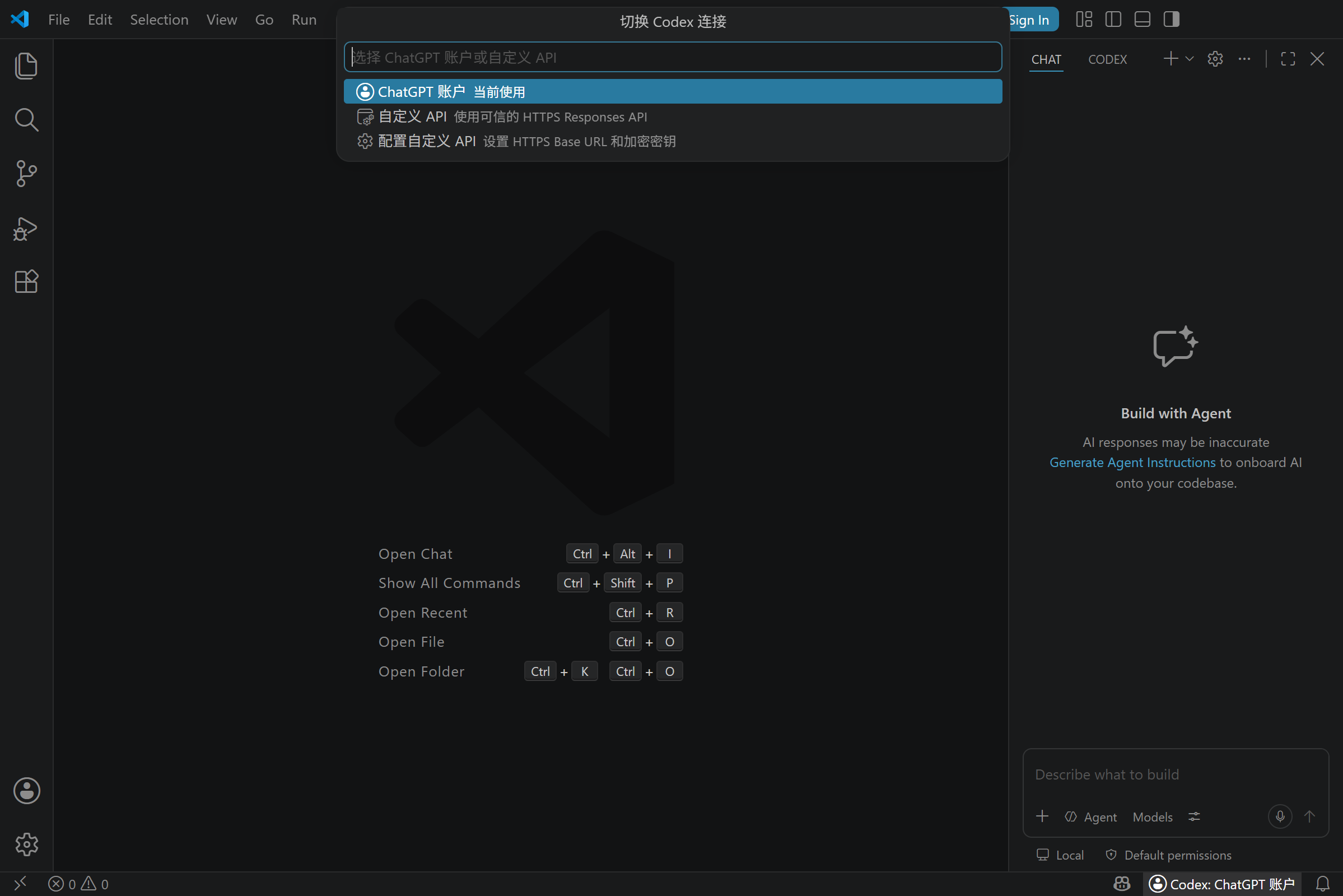Image resolution: width=1343 pixels, height=896 pixels.
Task: Follow the Generate Agent Instructions link
Action: point(1132,463)
